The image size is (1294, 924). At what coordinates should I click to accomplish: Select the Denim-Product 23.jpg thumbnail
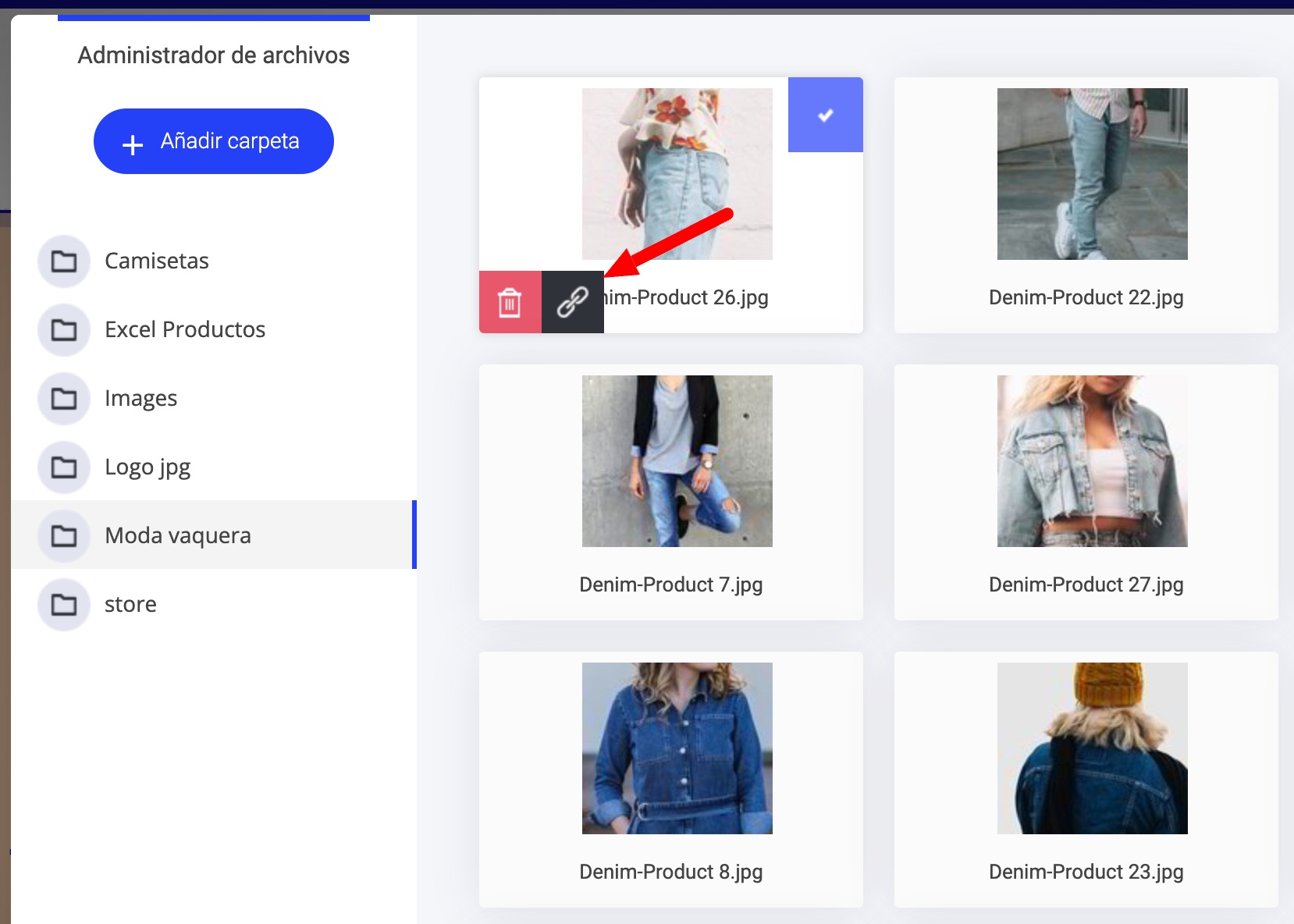[x=1092, y=748]
